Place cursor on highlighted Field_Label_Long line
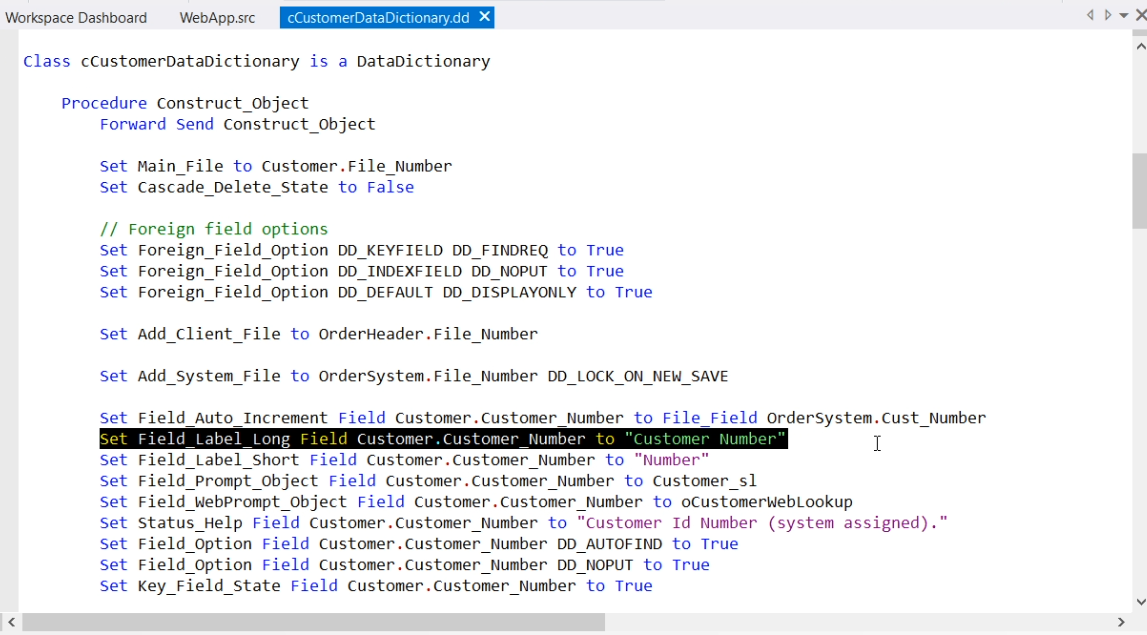The image size is (1147, 635). click(x=443, y=439)
